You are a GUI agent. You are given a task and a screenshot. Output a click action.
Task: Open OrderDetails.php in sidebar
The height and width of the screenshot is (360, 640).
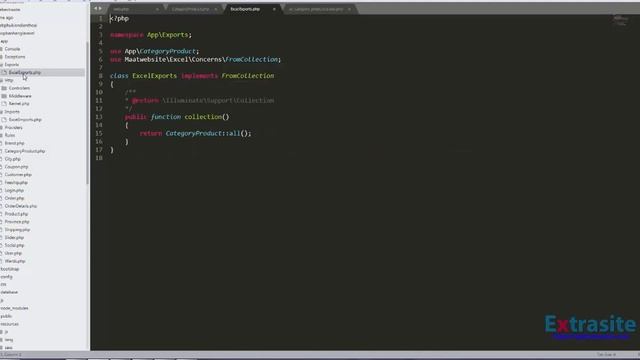tap(20, 206)
